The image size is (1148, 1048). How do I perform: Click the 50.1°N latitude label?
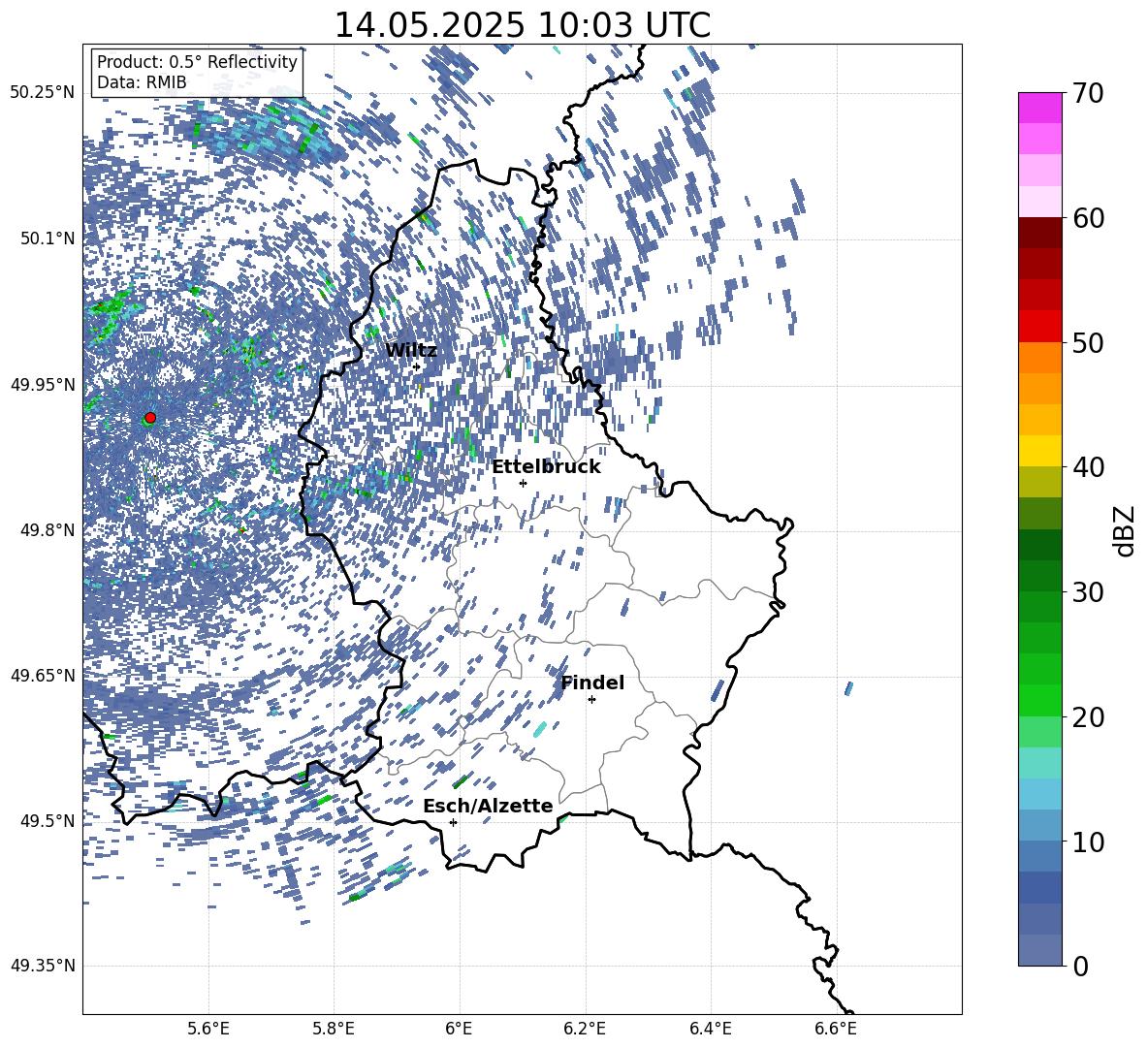click(48, 238)
